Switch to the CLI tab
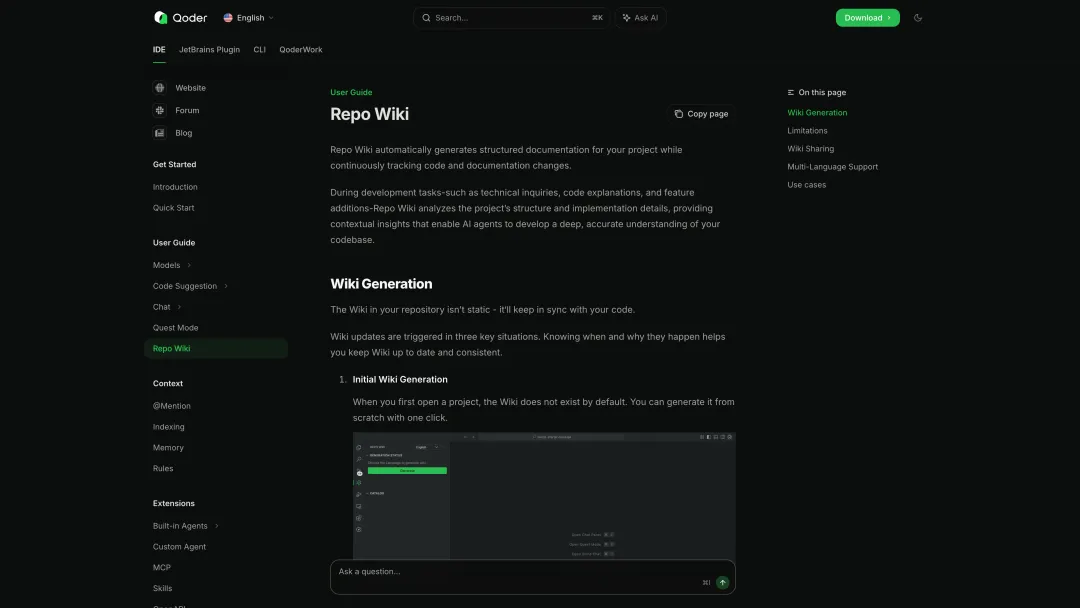 (x=260, y=50)
